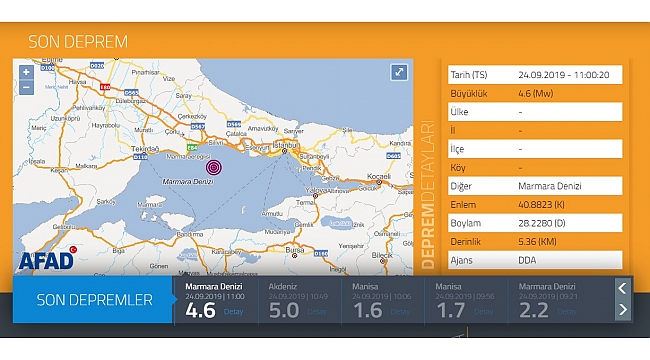Image resolution: width=650 pixels, height=360 pixels.
Task: Open Detay link for 1.7 Manisa quake
Action: point(483,311)
